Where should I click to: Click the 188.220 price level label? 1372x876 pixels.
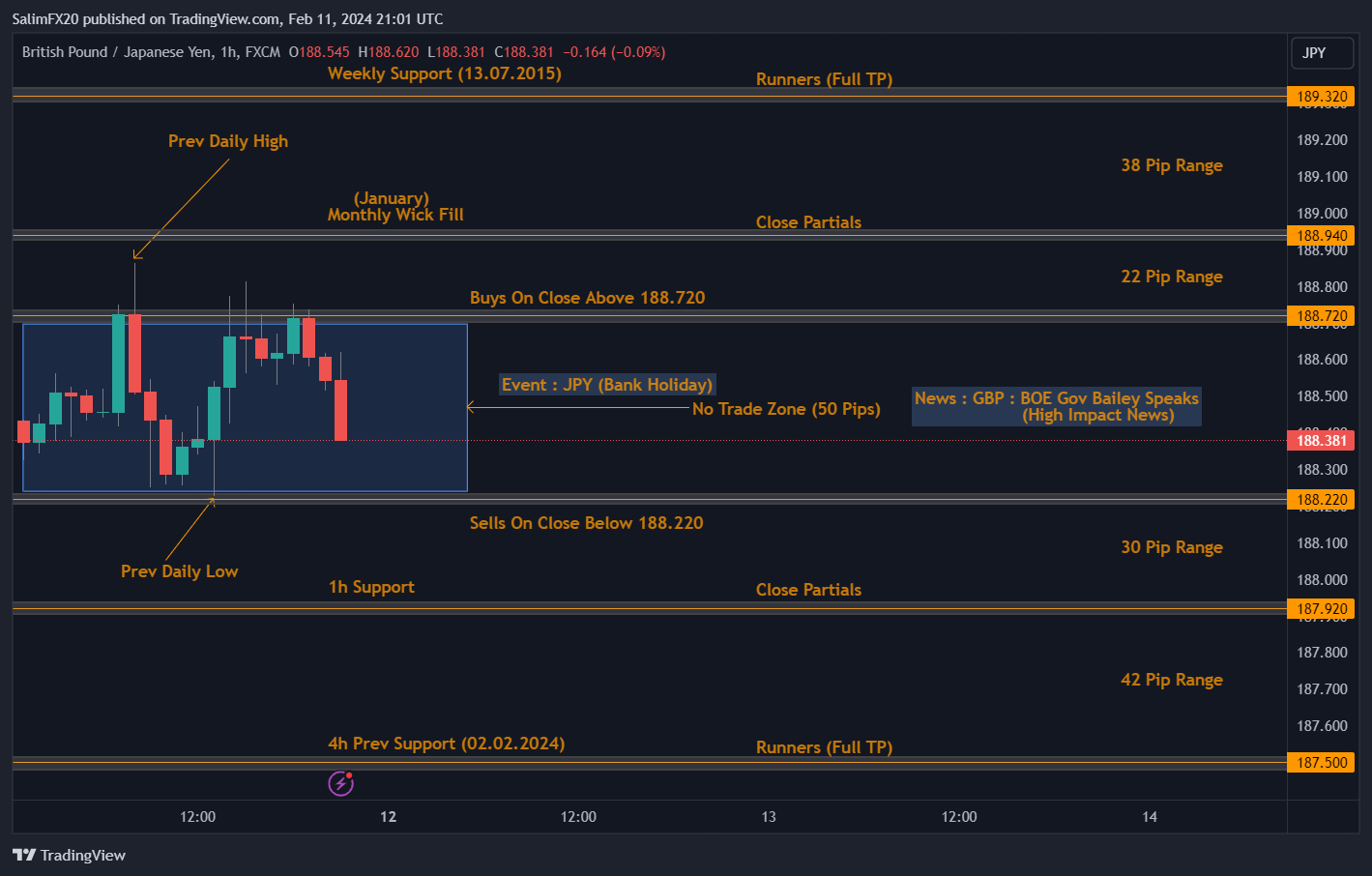[x=1321, y=500]
